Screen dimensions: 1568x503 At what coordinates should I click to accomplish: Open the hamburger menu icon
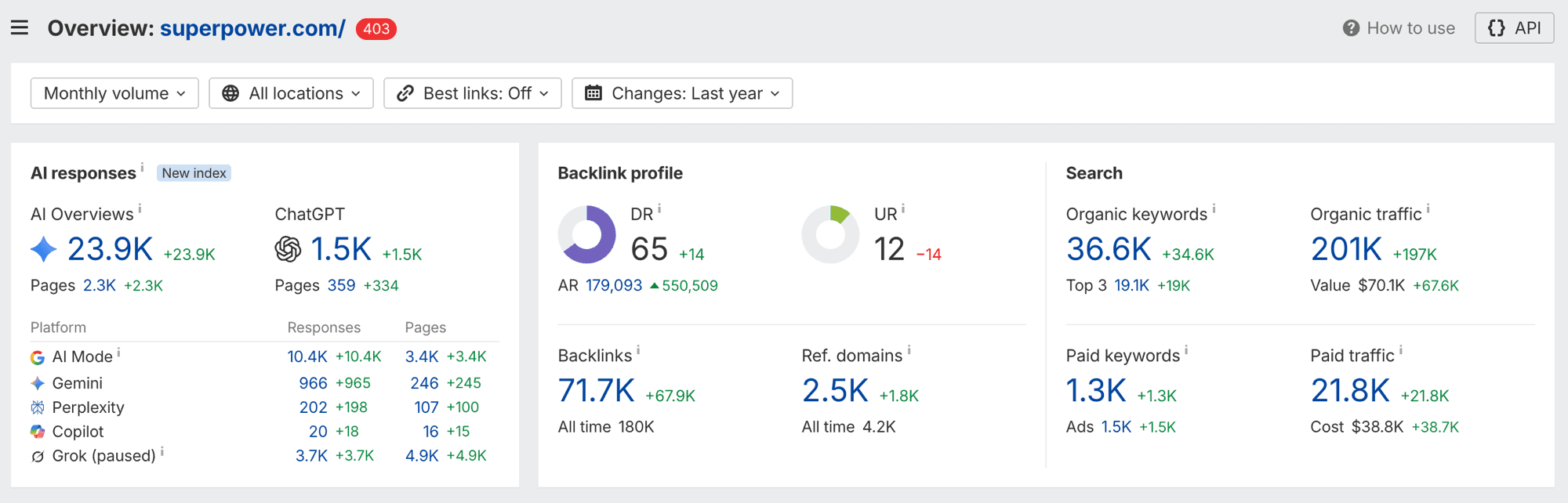[20, 28]
